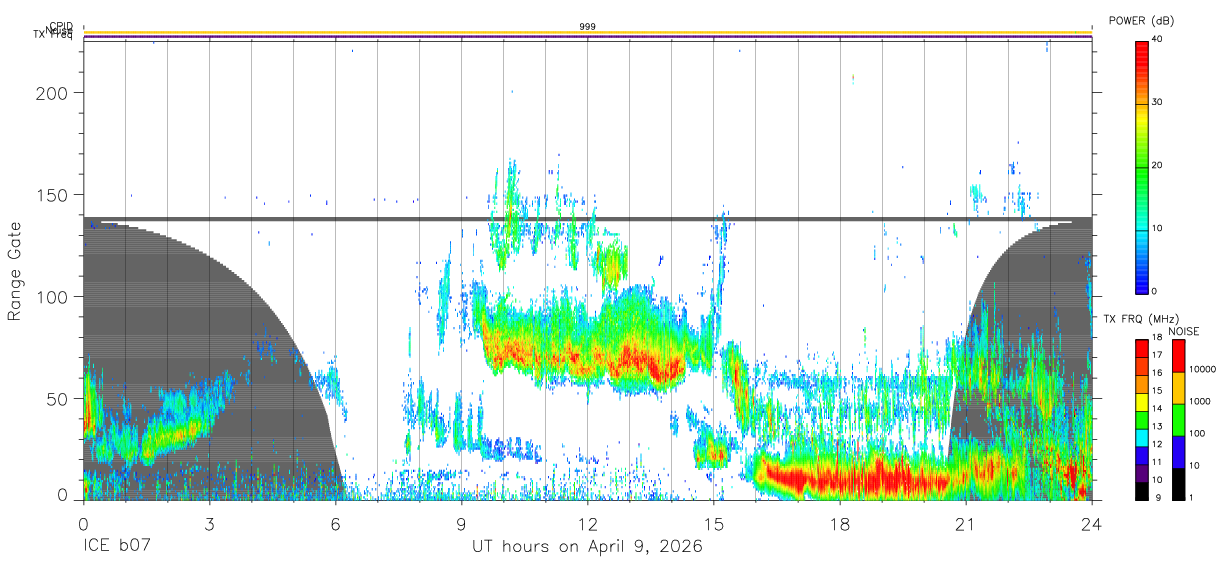1228x567 pixels.
Task: Click the blue 11–12 MHz TX FRQ swatch
Action: [1141, 455]
